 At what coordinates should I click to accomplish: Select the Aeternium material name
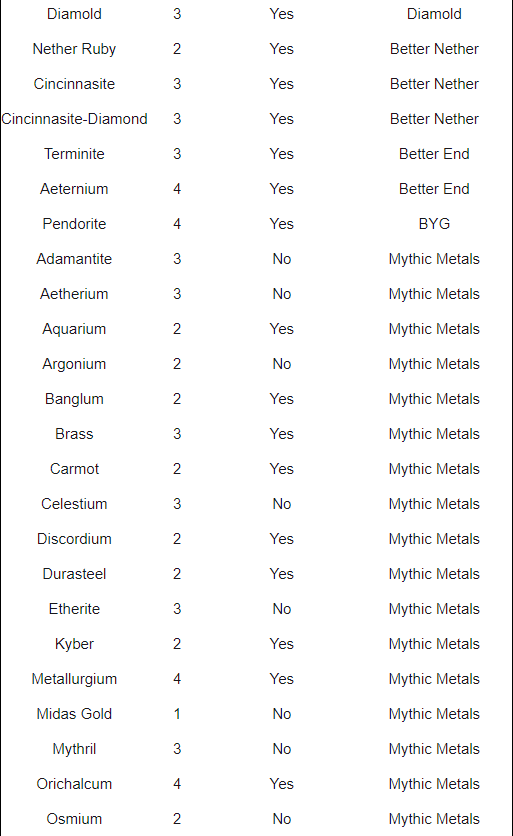click(74, 189)
